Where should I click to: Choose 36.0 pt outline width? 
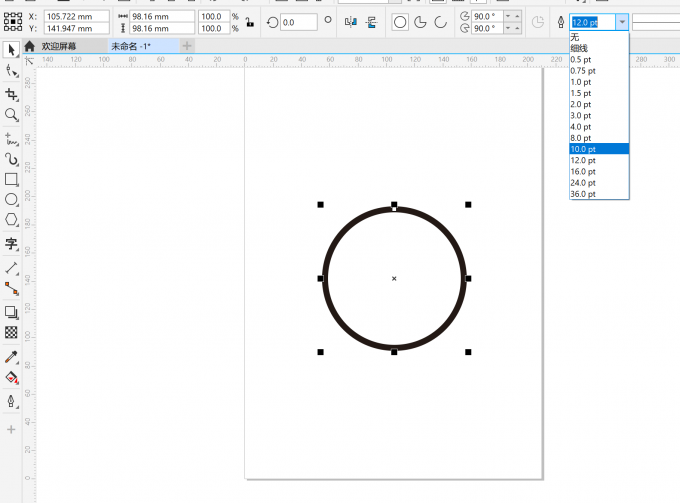pyautogui.click(x=599, y=194)
